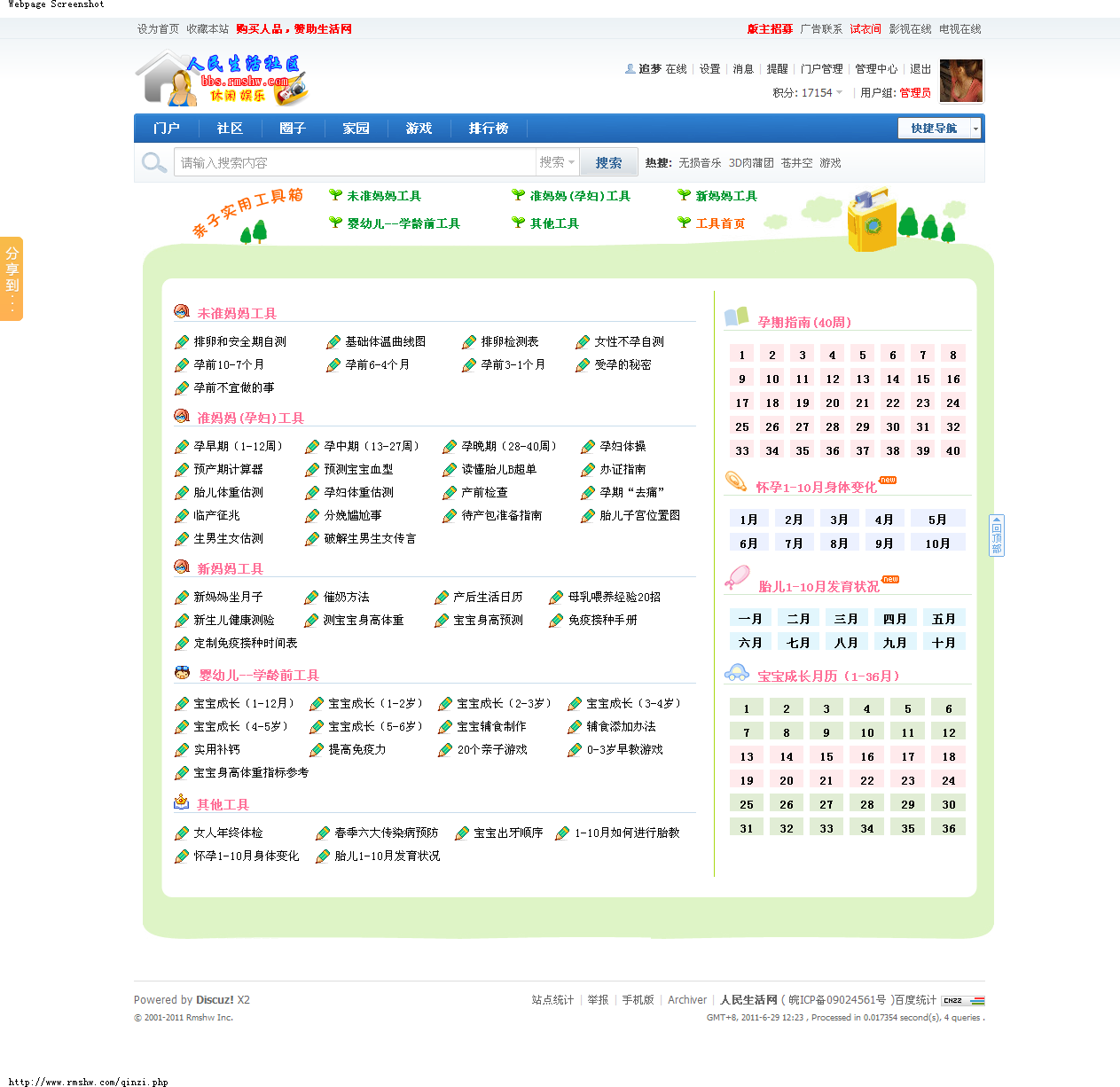
Task: Click the 宝宝成长月历 car icon
Action: (737, 673)
